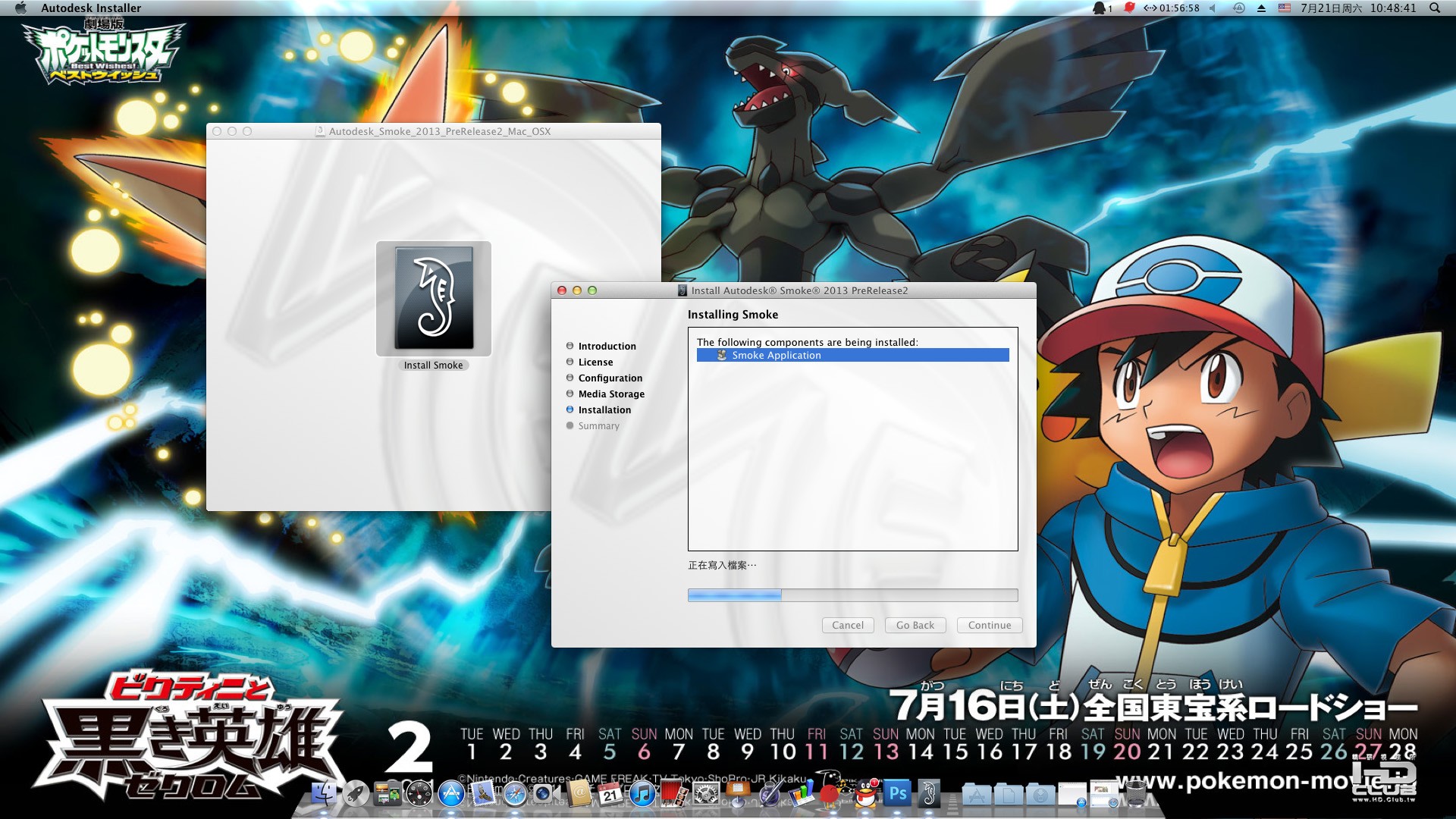Open Mail stamp icon in Dock
Screen dimensions: 1456x819
[x=483, y=793]
